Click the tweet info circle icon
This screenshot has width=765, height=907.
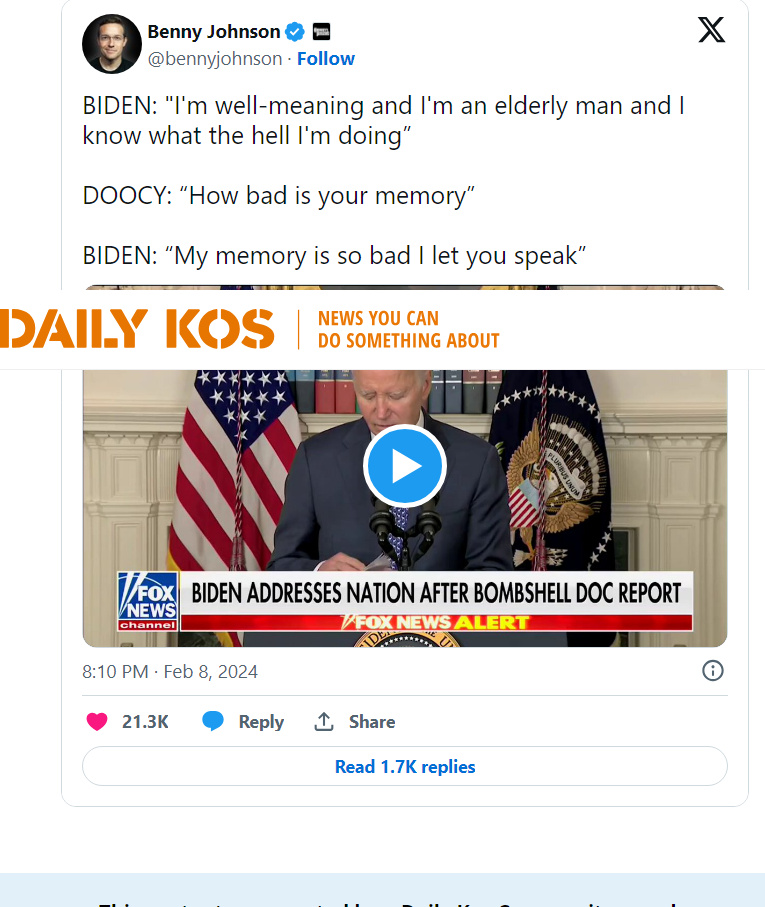(712, 670)
